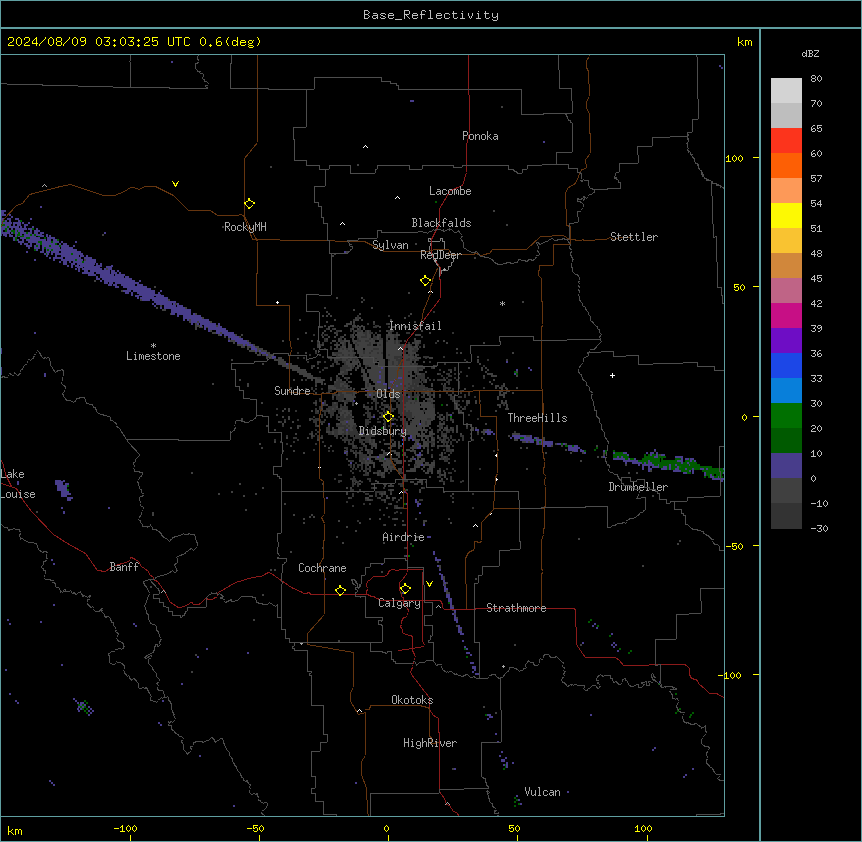Click the Okotoks label

[x=412, y=700]
